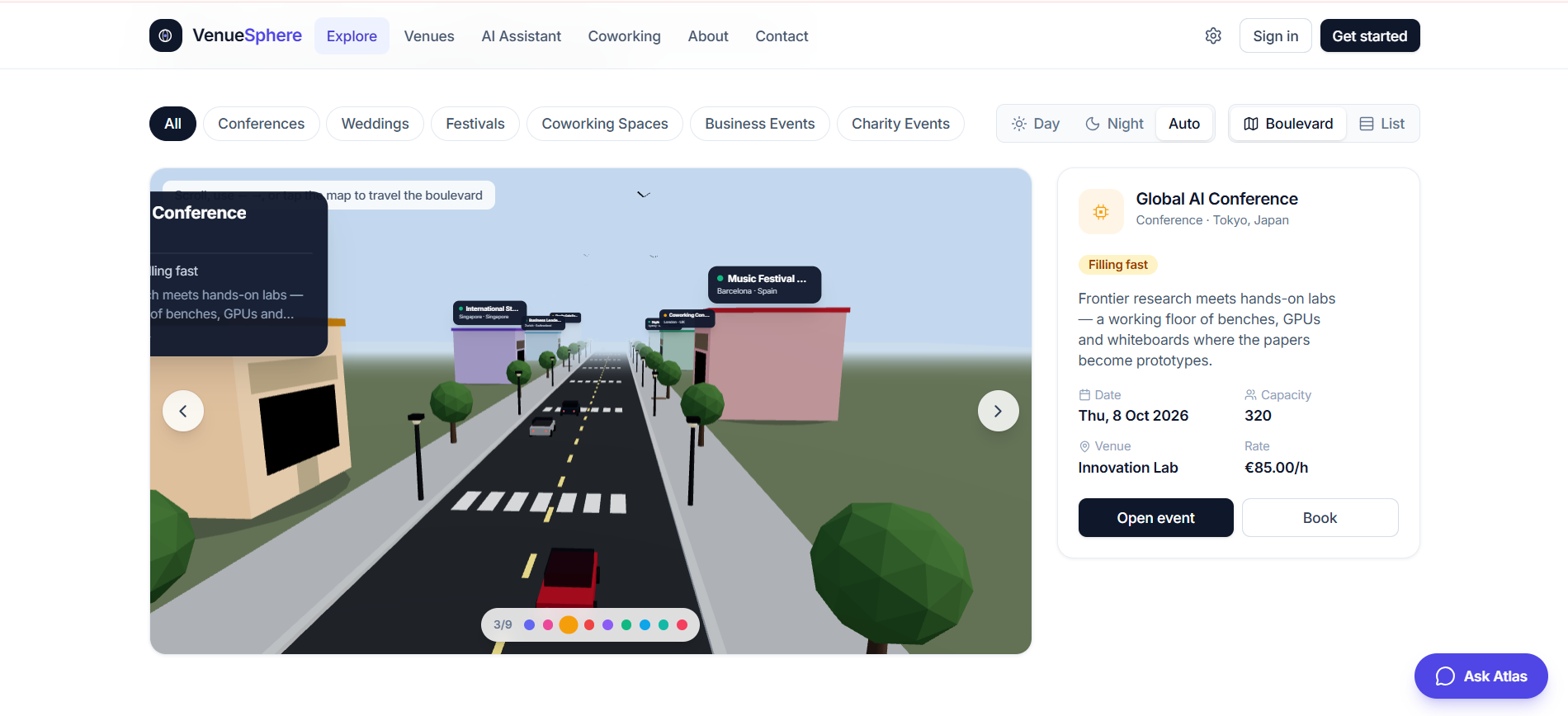Click the map icon in the Boulevard button
This screenshot has width=1568, height=716.
click(1251, 124)
